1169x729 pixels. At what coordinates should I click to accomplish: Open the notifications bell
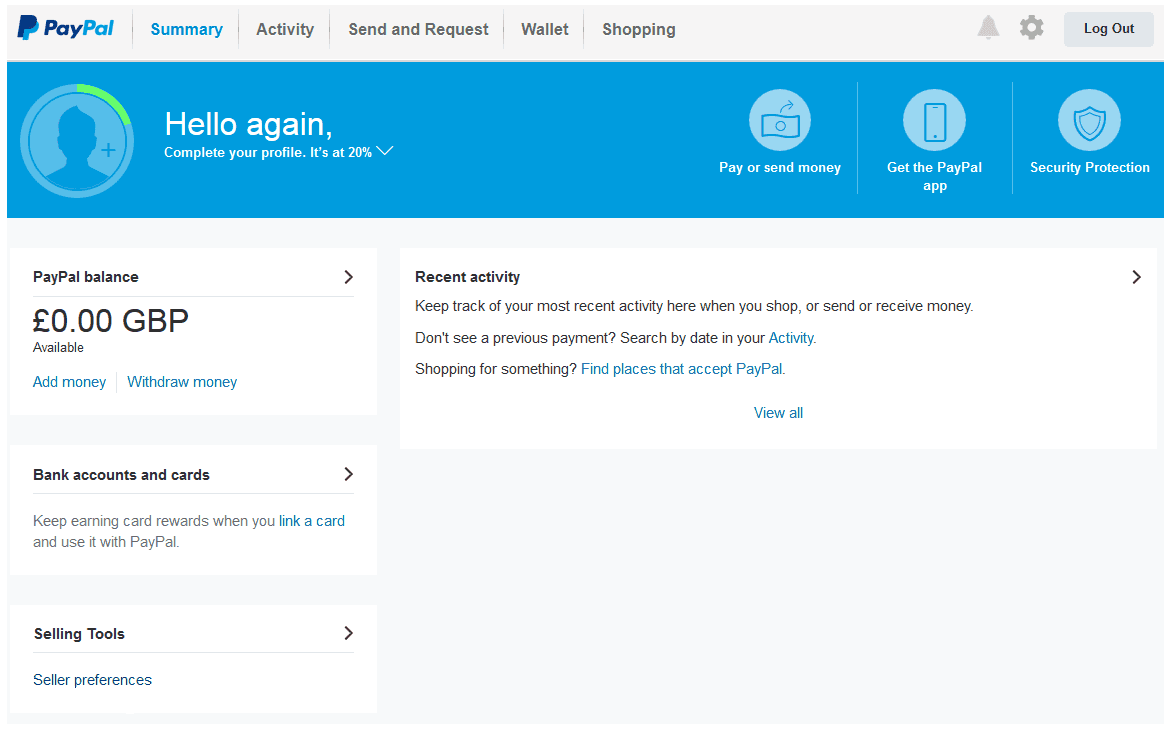coord(988,28)
